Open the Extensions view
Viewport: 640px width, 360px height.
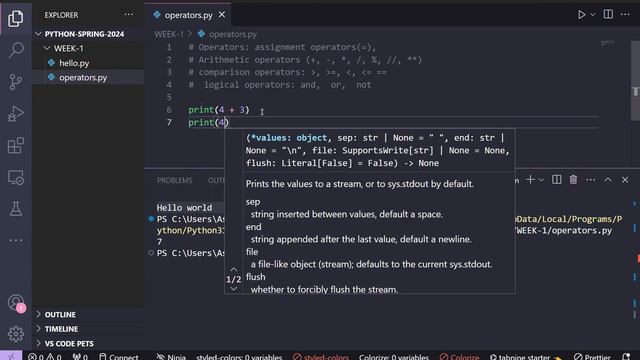[x=16, y=146]
